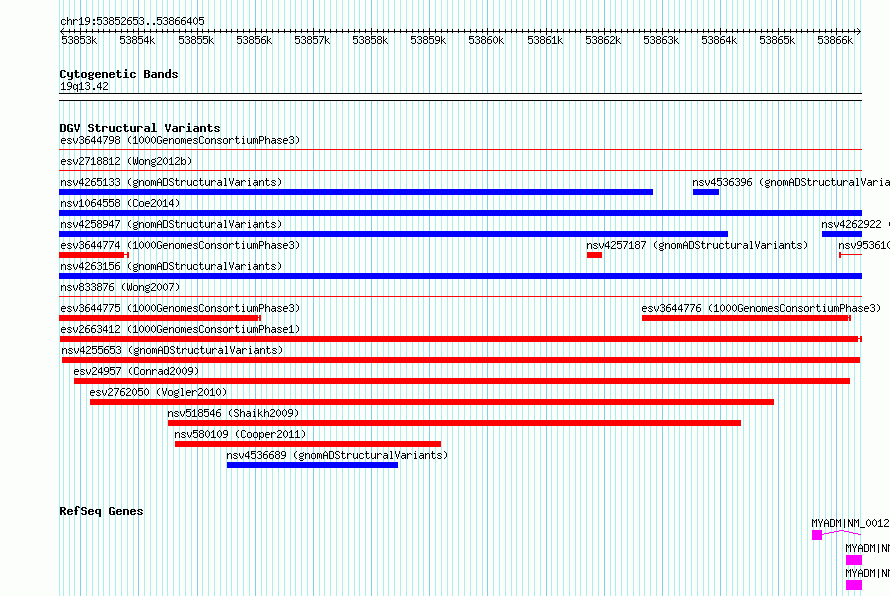
Task: Click the 53866k ruler tick label
Action: point(835,40)
